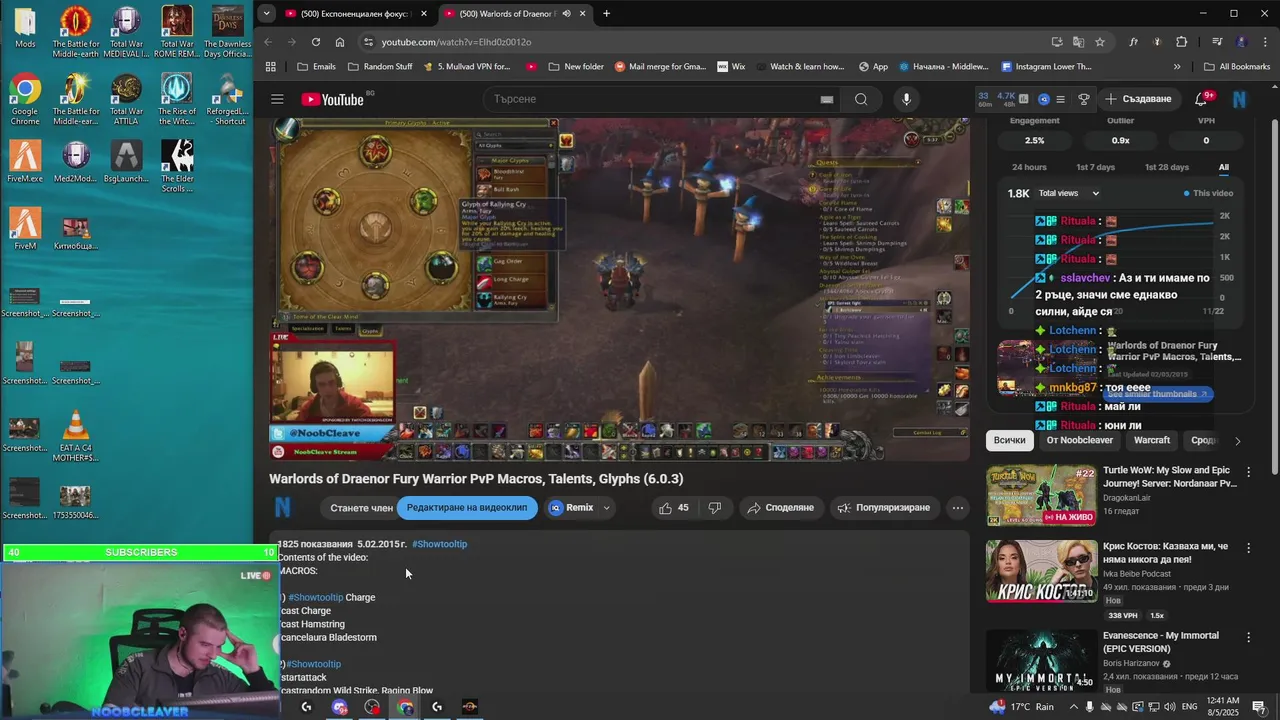Click the taskbar weather widget
The width and height of the screenshot is (1280, 720).
point(1021,707)
